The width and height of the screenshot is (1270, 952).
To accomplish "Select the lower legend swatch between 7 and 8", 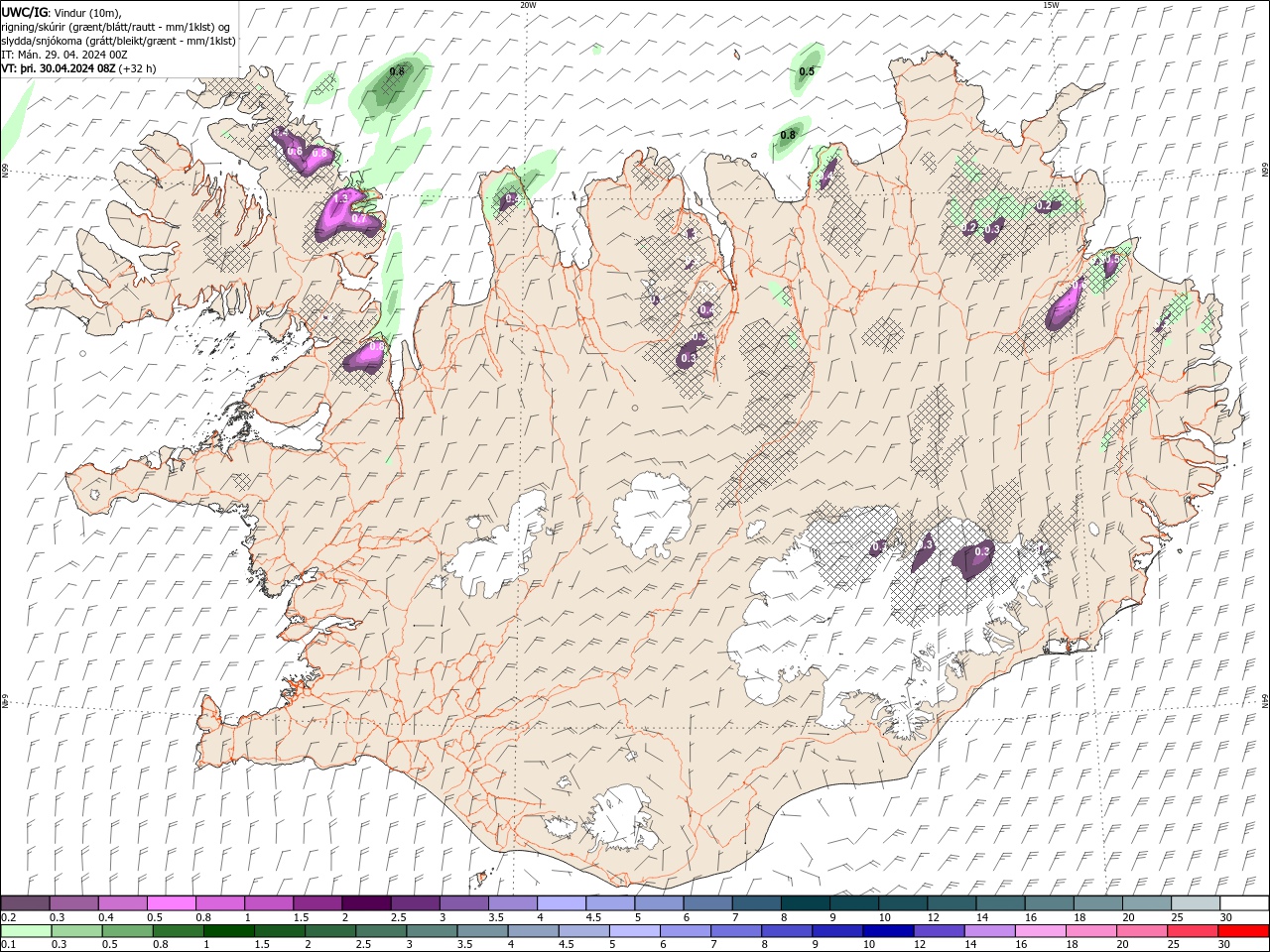I will (x=735, y=931).
